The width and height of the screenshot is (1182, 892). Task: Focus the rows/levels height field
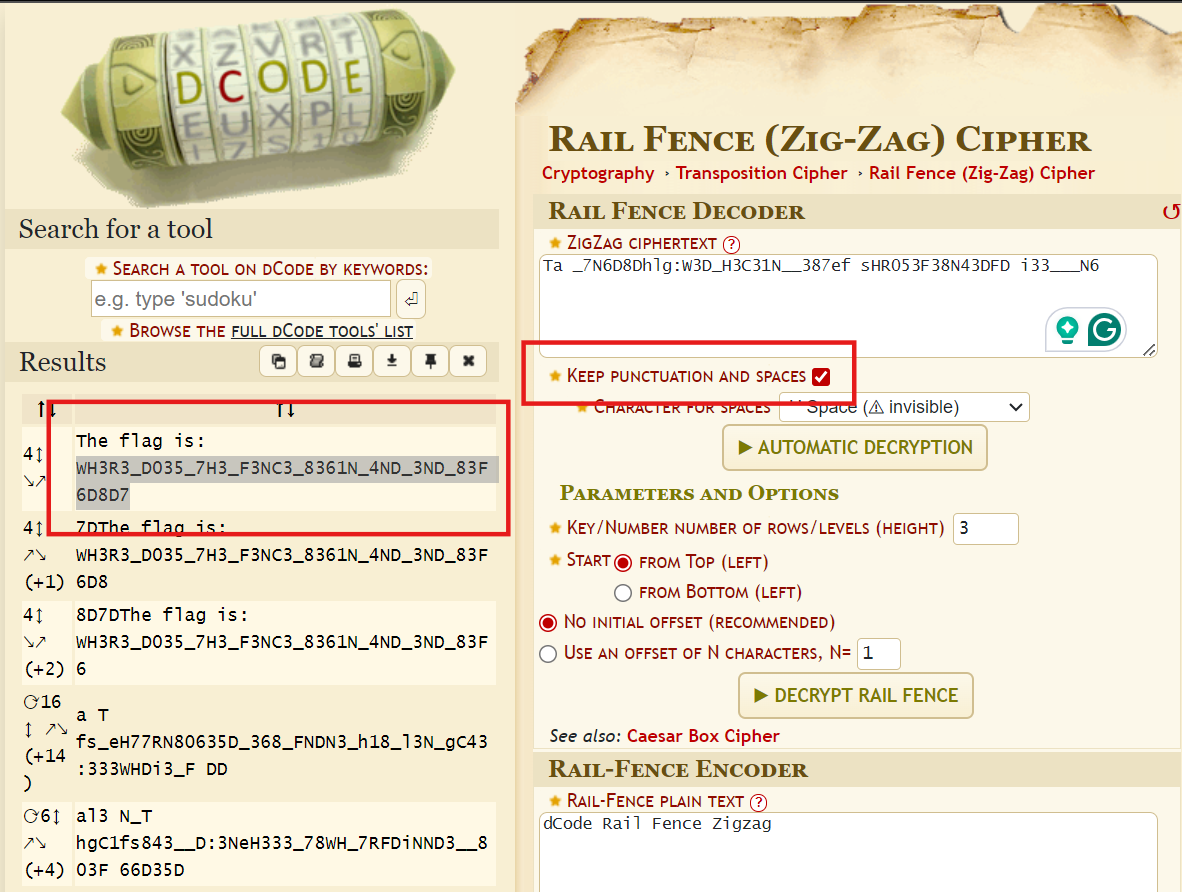tap(985, 529)
